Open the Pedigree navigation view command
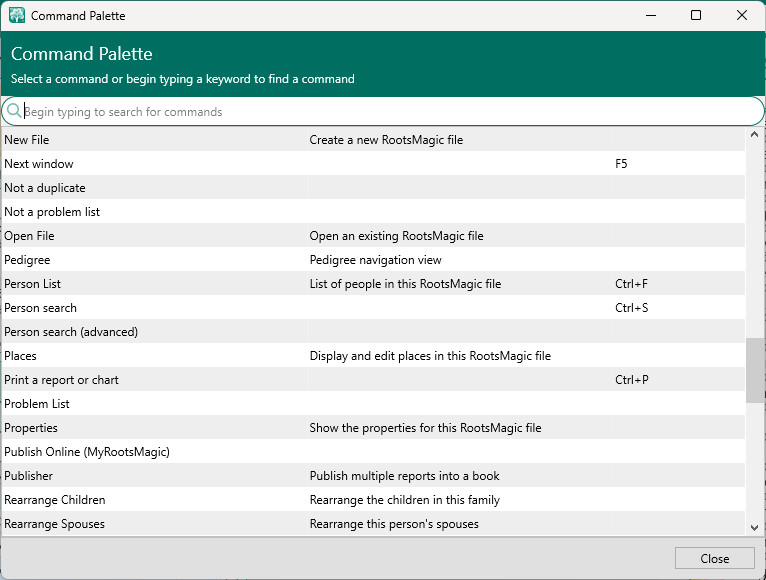Screen dimensions: 766x580 point(27,260)
